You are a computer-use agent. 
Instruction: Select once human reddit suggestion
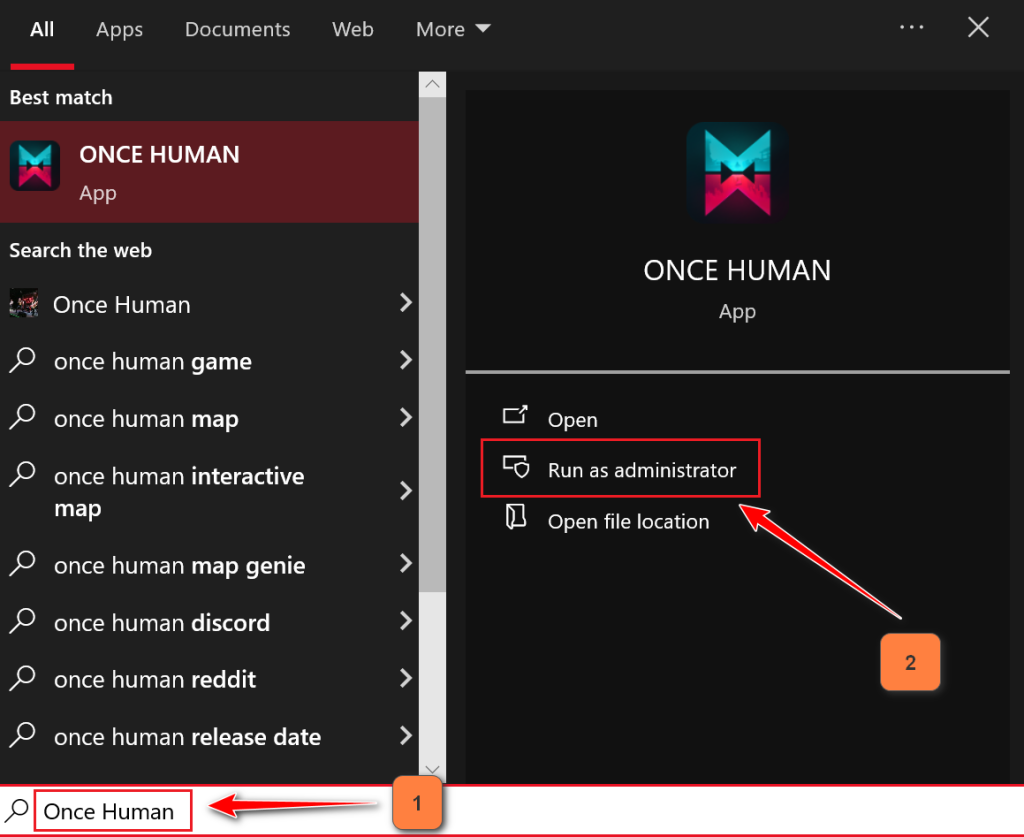(209, 680)
